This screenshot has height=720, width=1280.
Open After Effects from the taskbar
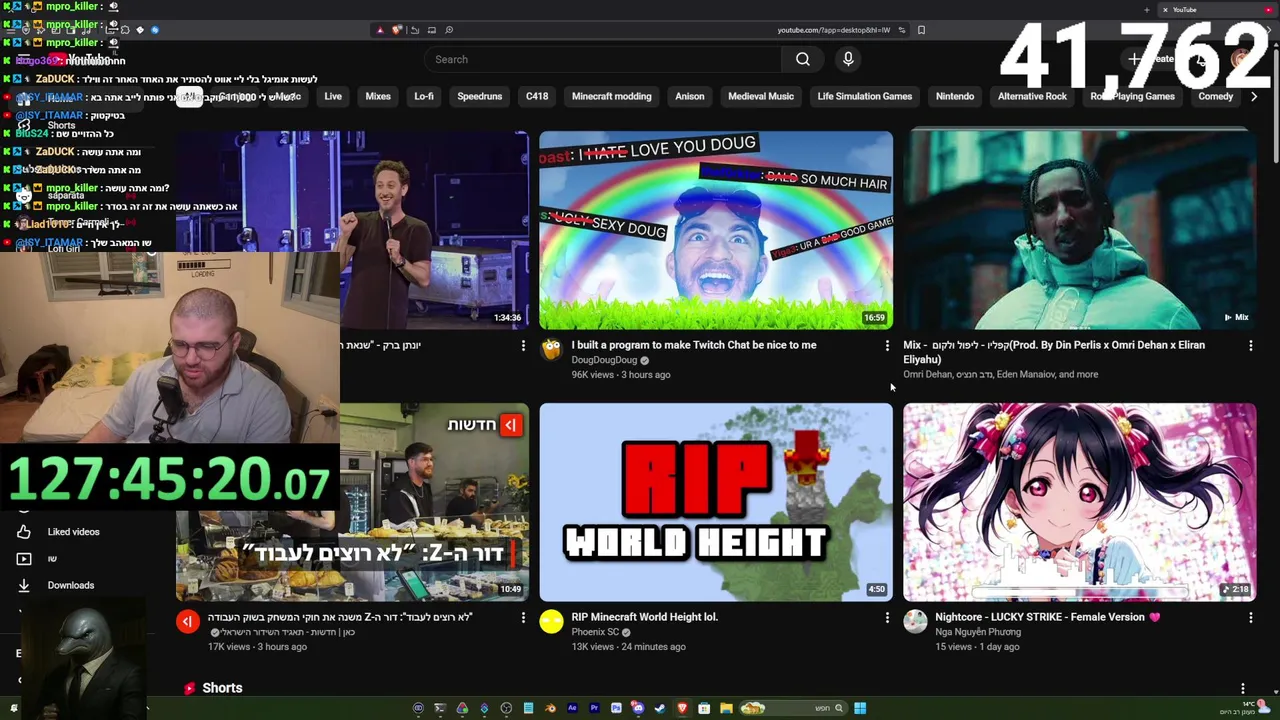point(572,708)
